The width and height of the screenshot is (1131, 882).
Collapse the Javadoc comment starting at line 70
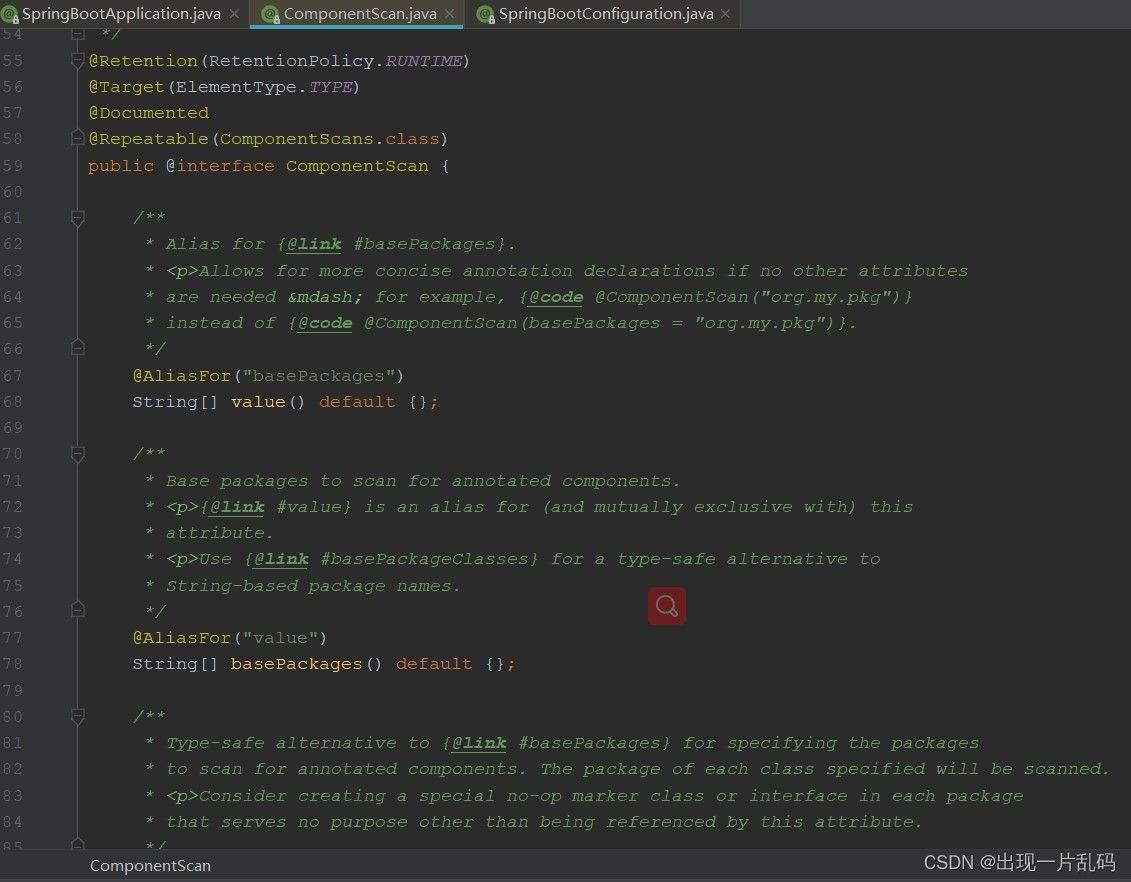pyautogui.click(x=78, y=454)
